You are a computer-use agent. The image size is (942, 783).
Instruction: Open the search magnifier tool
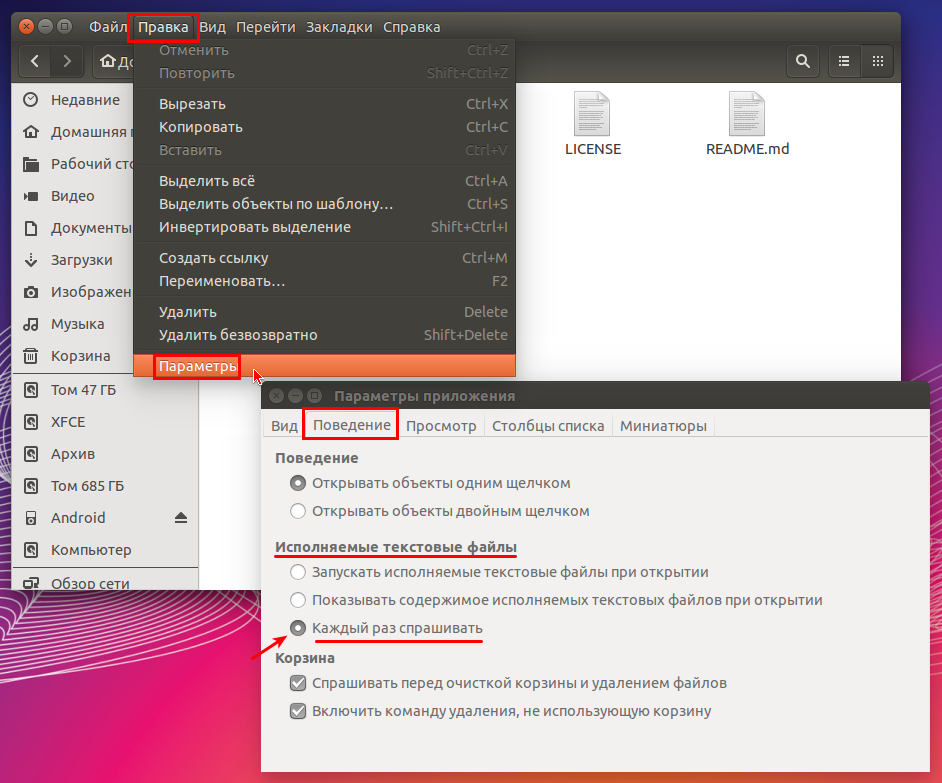(x=803, y=61)
